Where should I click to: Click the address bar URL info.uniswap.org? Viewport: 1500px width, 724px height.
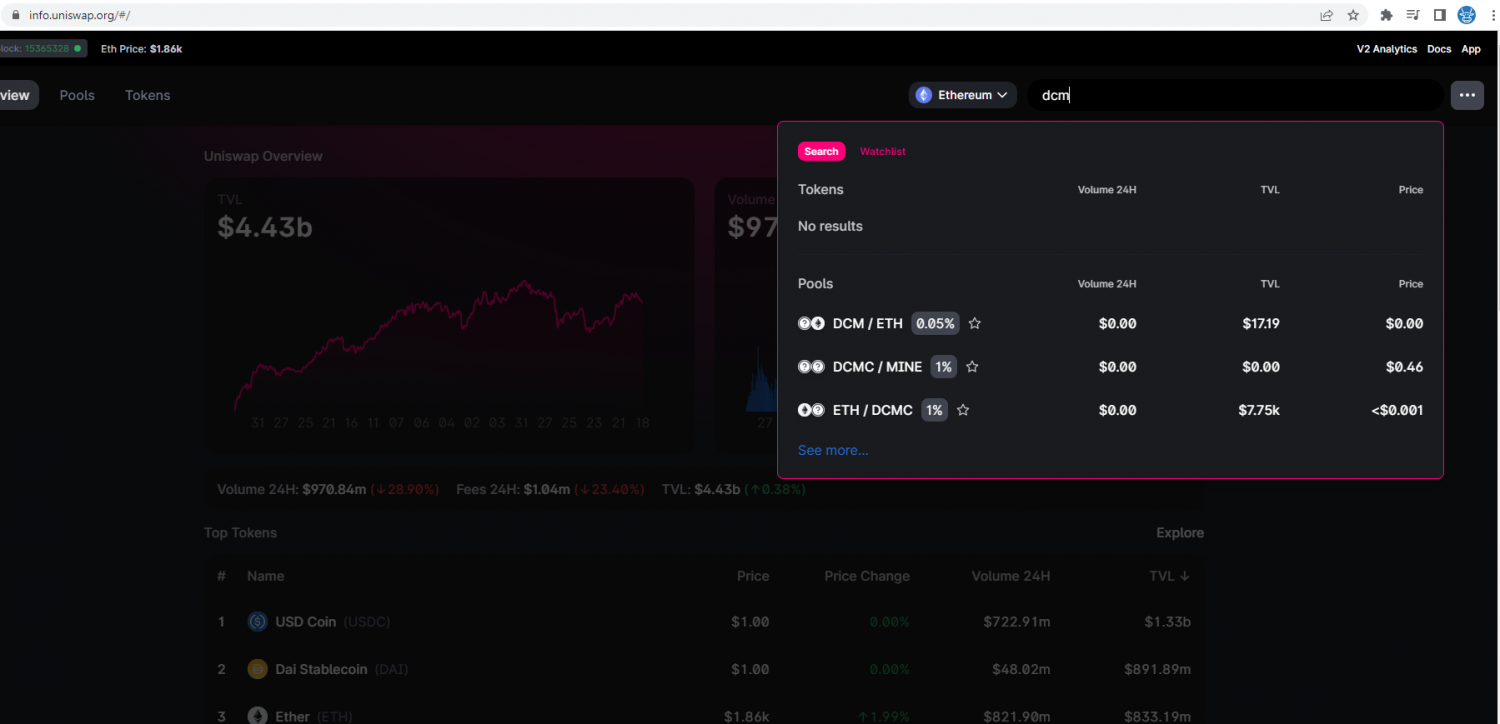(x=80, y=15)
